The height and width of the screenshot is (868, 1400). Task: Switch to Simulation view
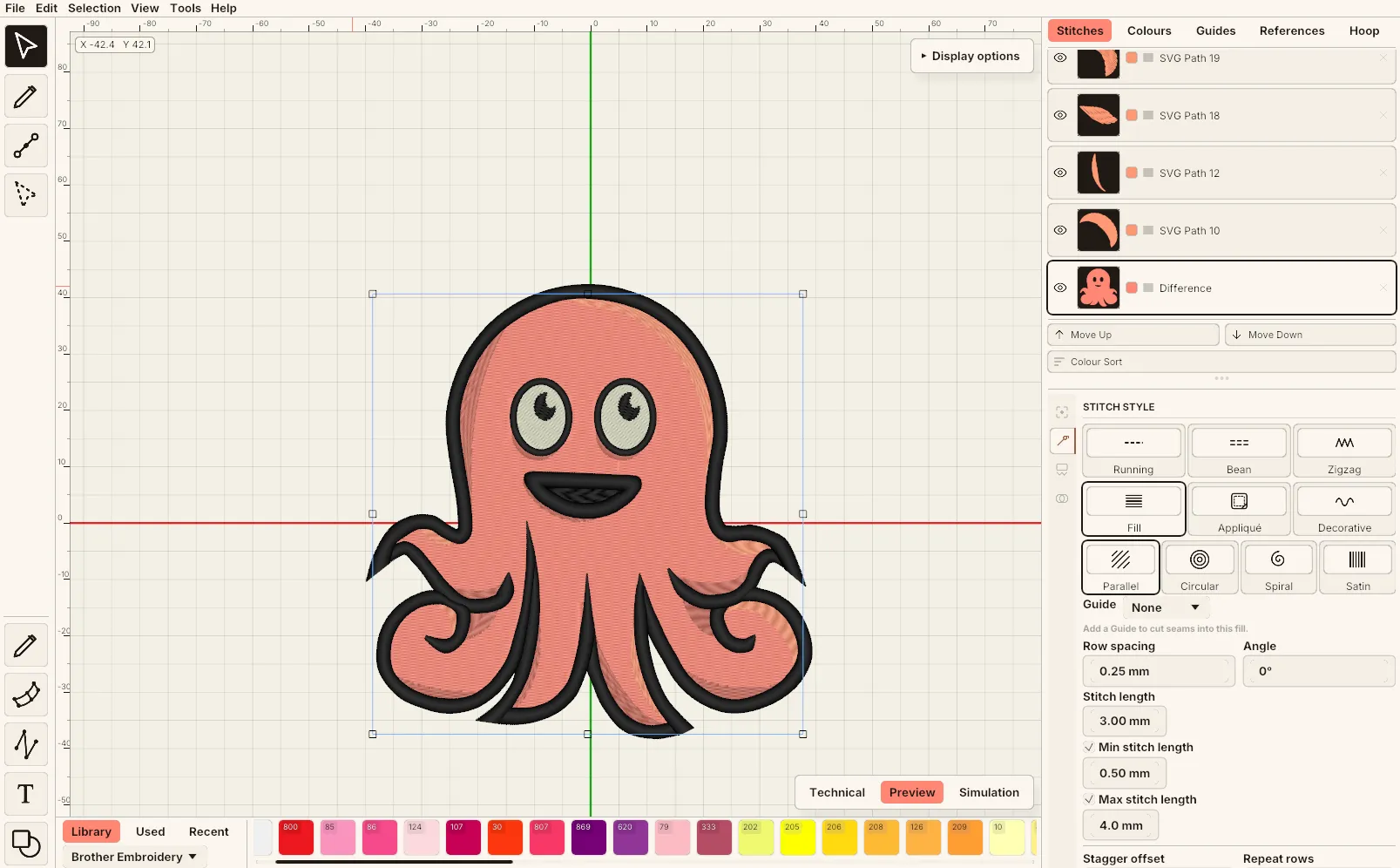coord(989,792)
